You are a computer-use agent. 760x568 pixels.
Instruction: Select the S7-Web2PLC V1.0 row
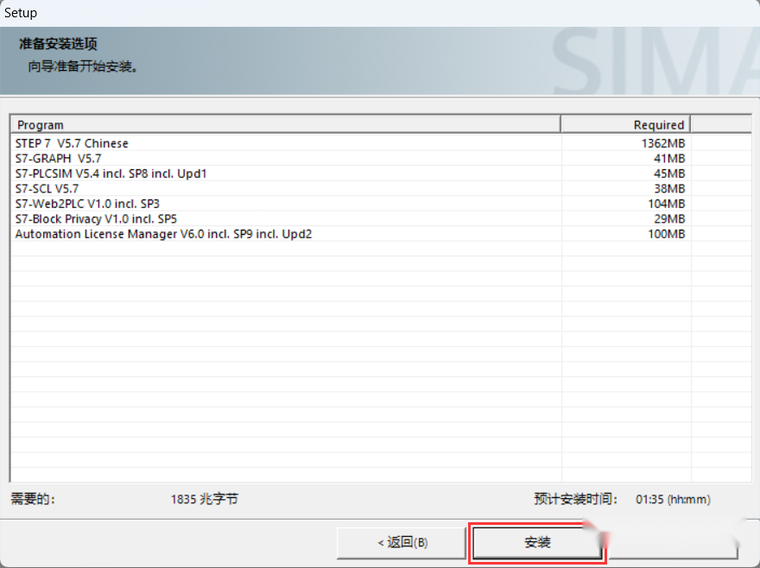(87, 203)
